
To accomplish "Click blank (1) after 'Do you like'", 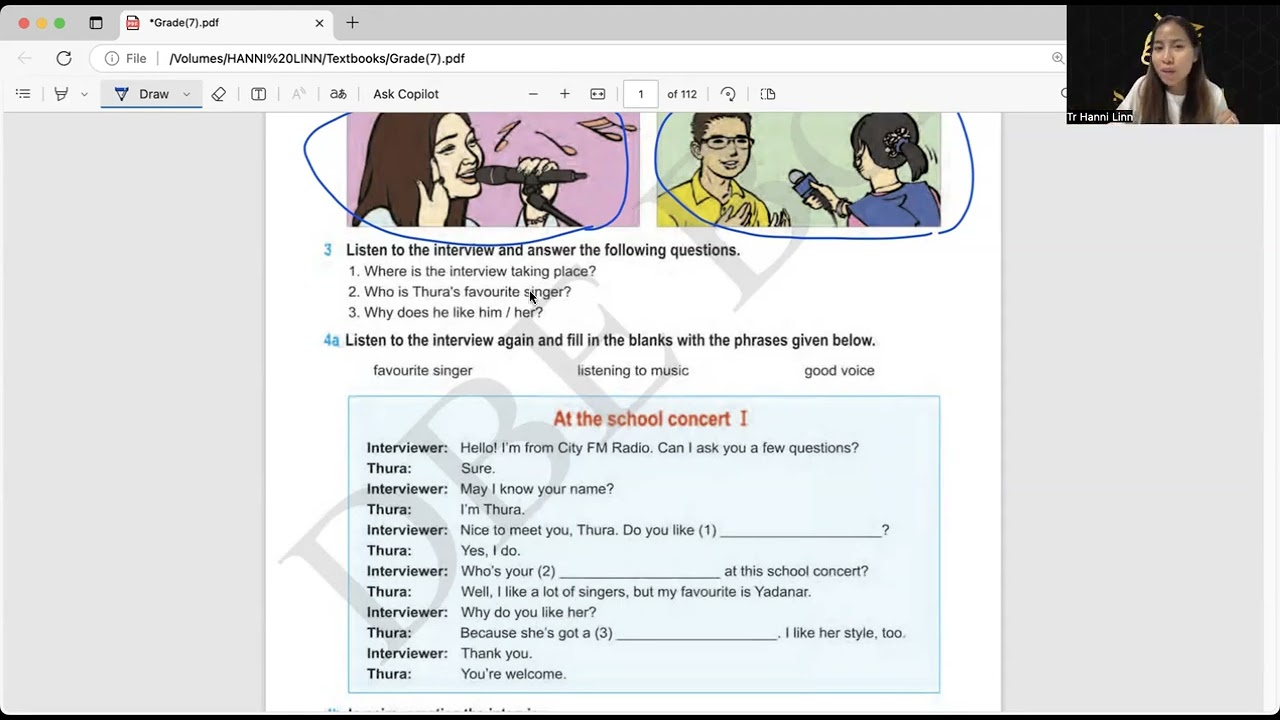I will pyautogui.click(x=800, y=531).
